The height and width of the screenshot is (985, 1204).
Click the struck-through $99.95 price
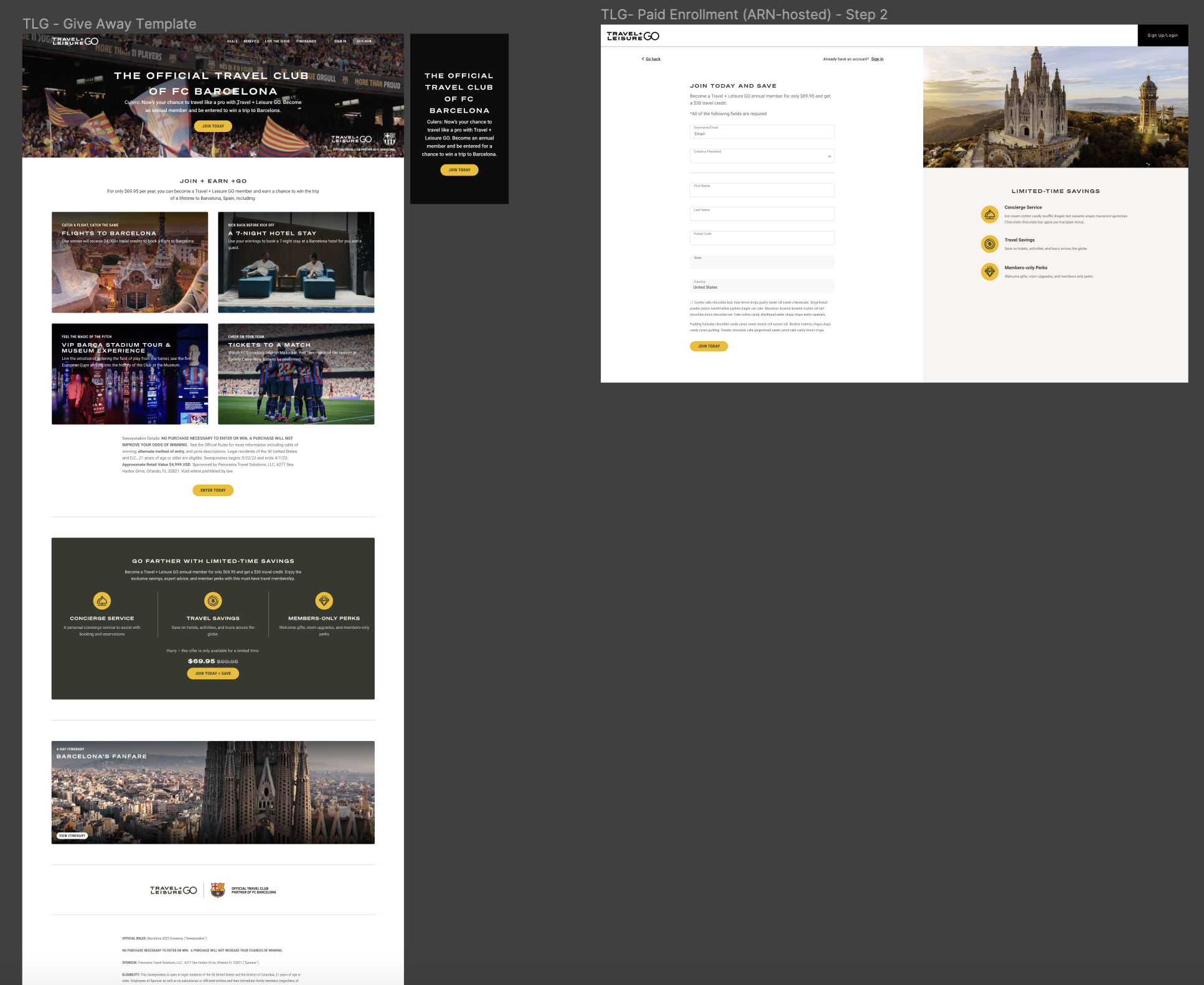coord(227,662)
